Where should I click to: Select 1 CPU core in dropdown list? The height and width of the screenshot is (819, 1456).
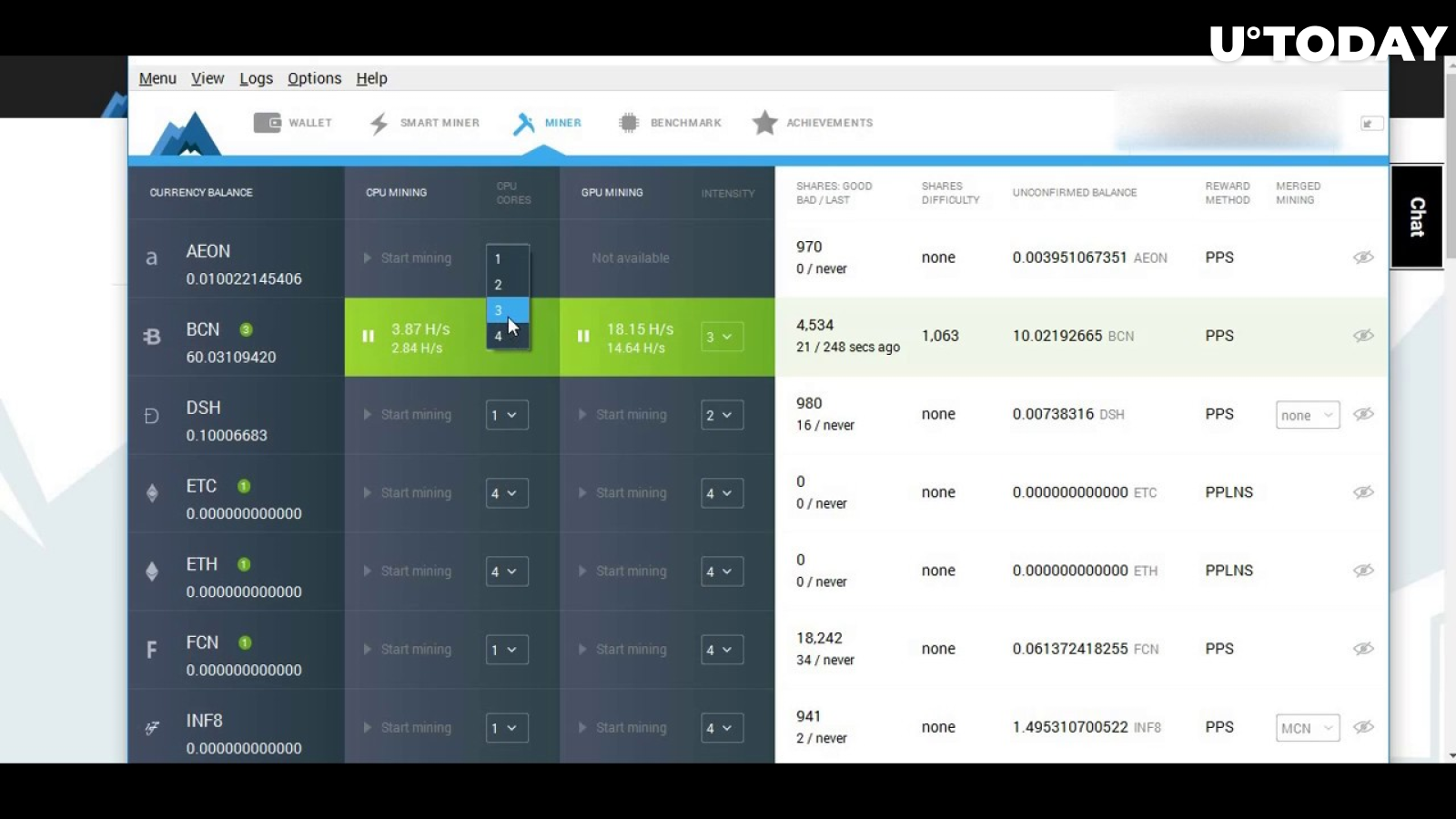point(508,258)
